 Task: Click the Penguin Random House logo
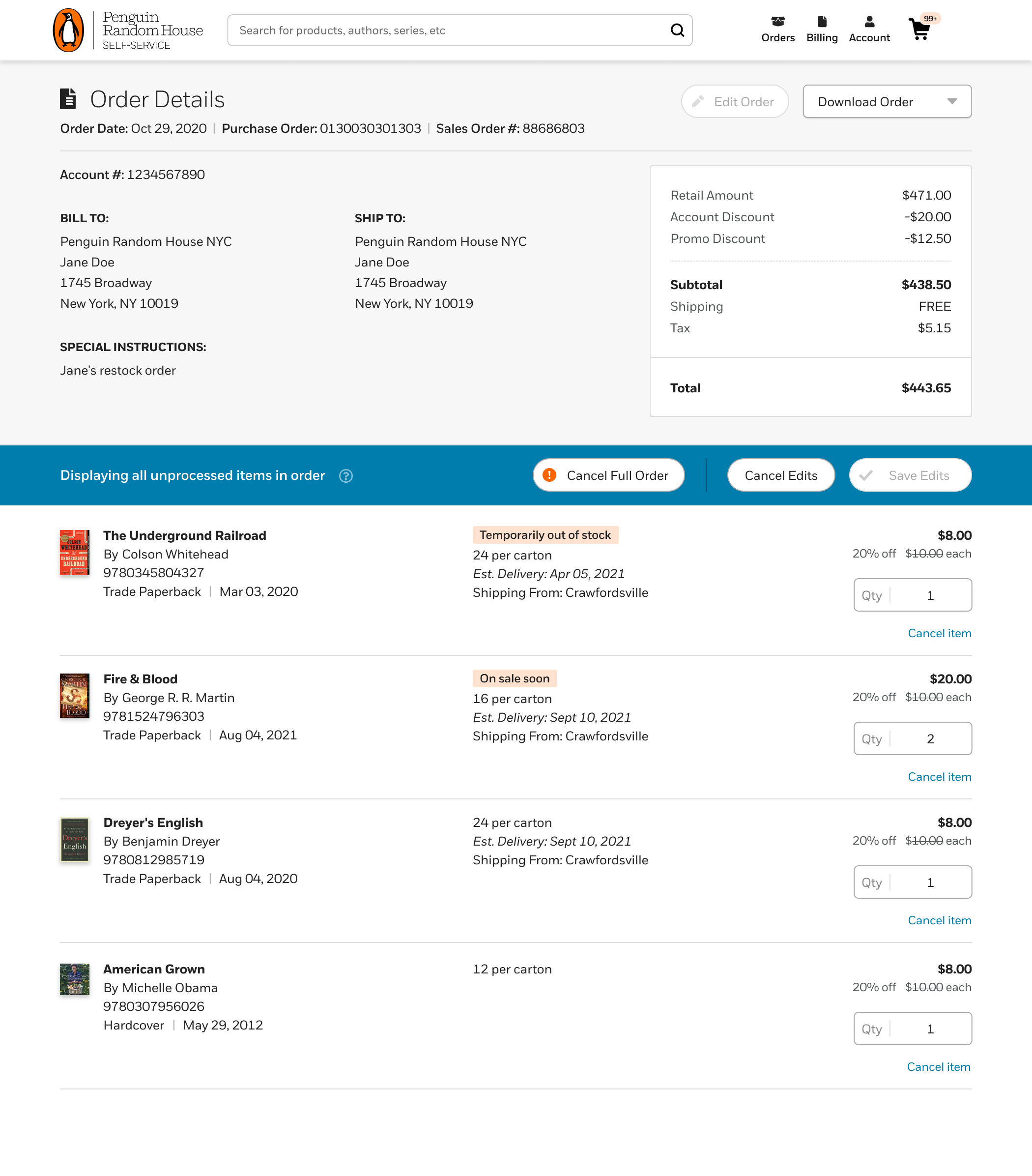click(127, 30)
